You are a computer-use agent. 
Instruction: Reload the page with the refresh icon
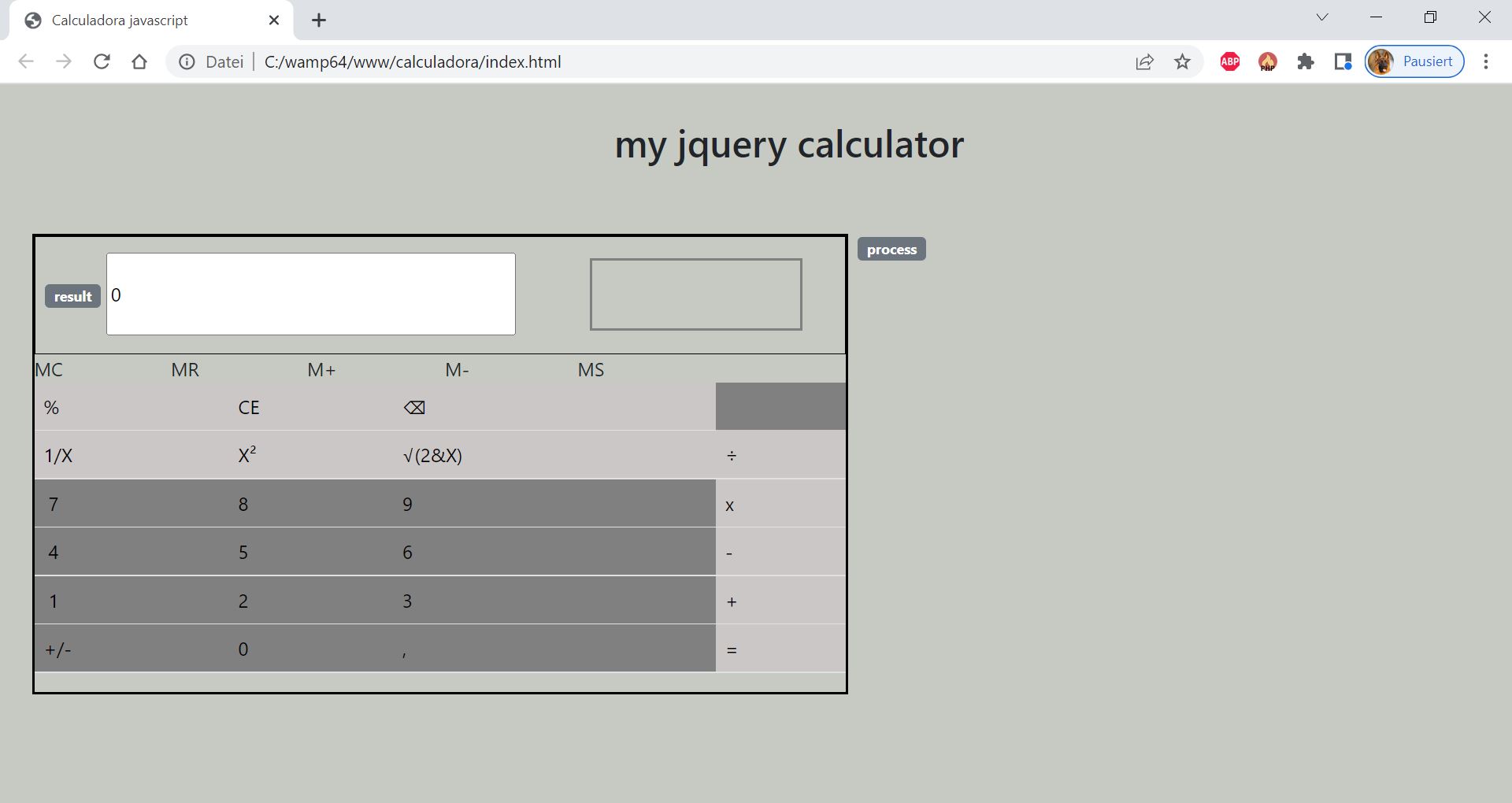[102, 61]
